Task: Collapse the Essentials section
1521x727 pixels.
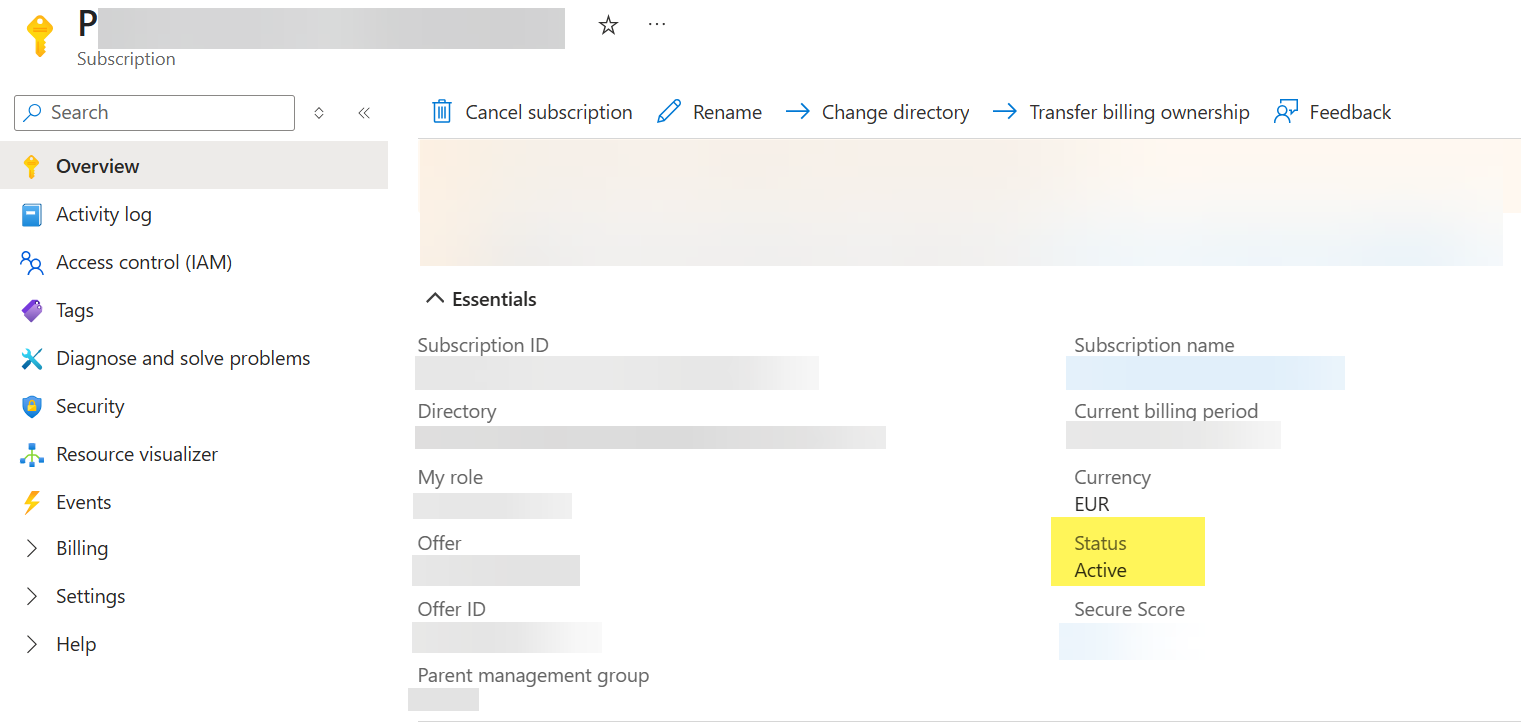Action: (x=434, y=299)
